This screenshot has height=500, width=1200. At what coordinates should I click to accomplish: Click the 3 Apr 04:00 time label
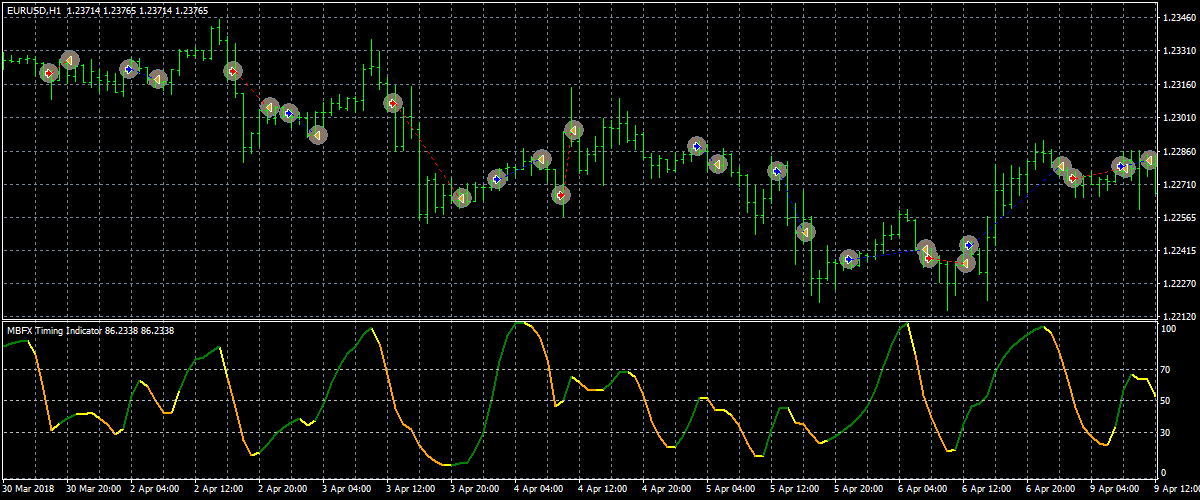(348, 490)
